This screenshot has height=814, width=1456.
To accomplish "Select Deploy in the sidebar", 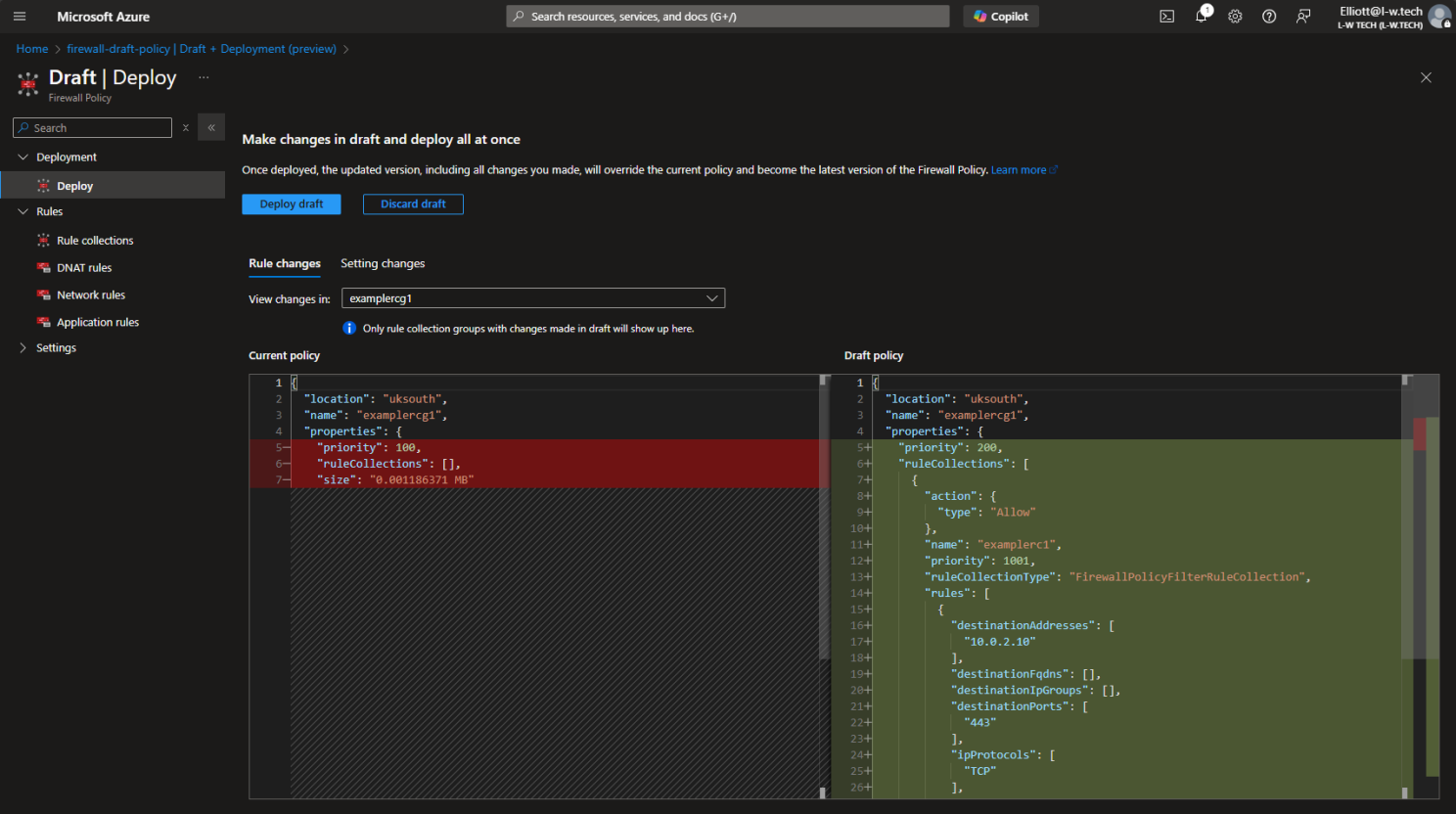I will click(113, 186).
